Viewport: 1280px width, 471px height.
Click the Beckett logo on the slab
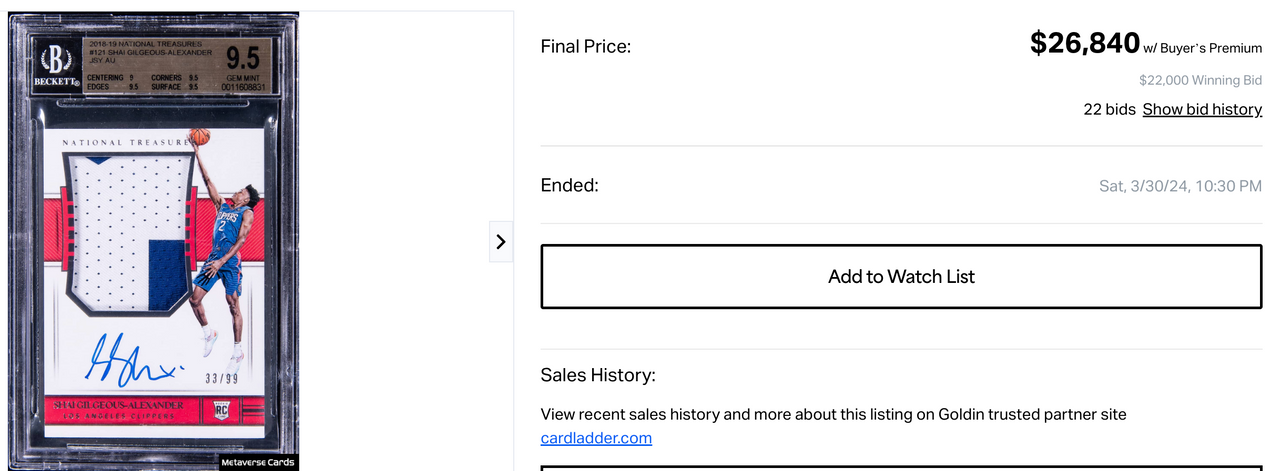(x=57, y=66)
